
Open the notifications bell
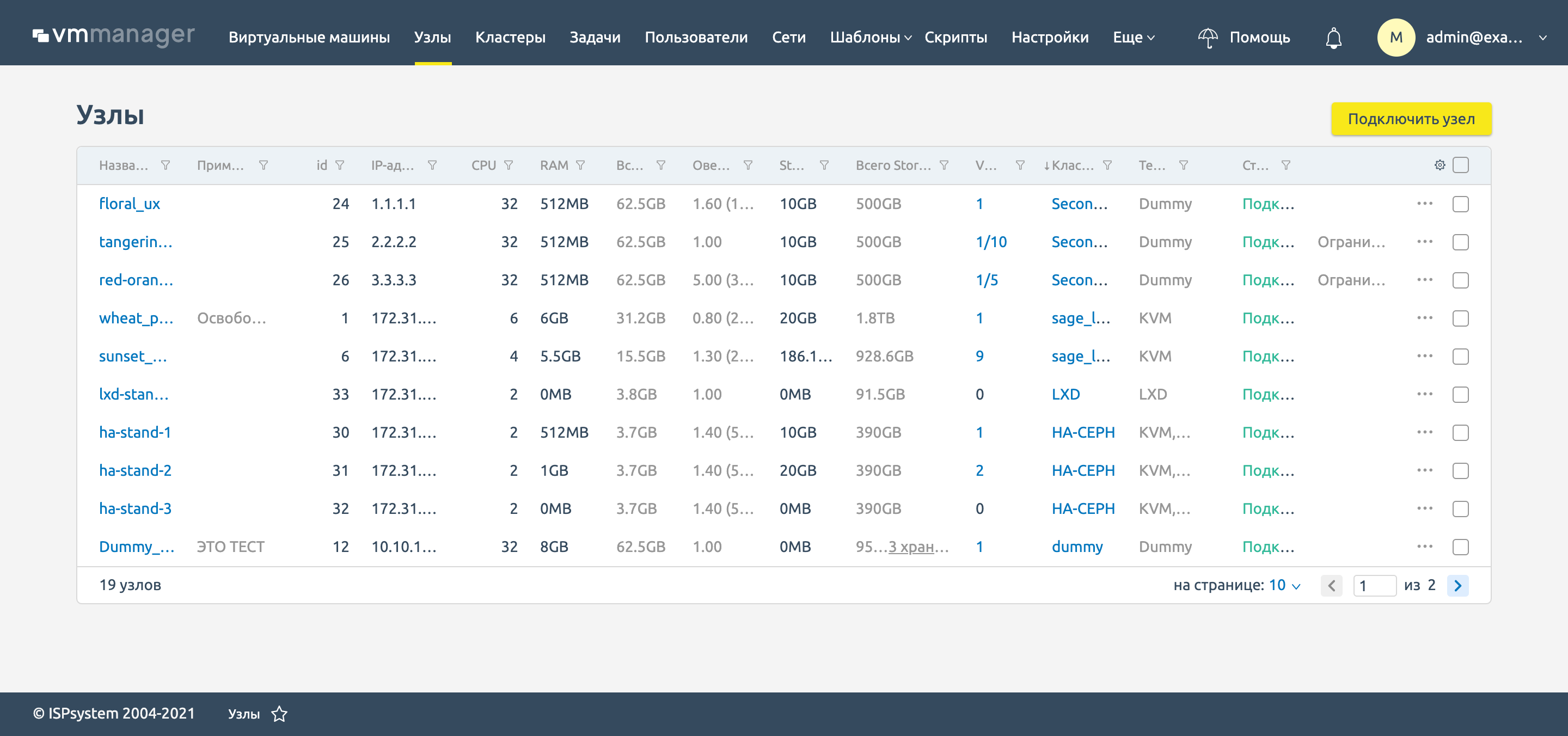tap(1333, 38)
